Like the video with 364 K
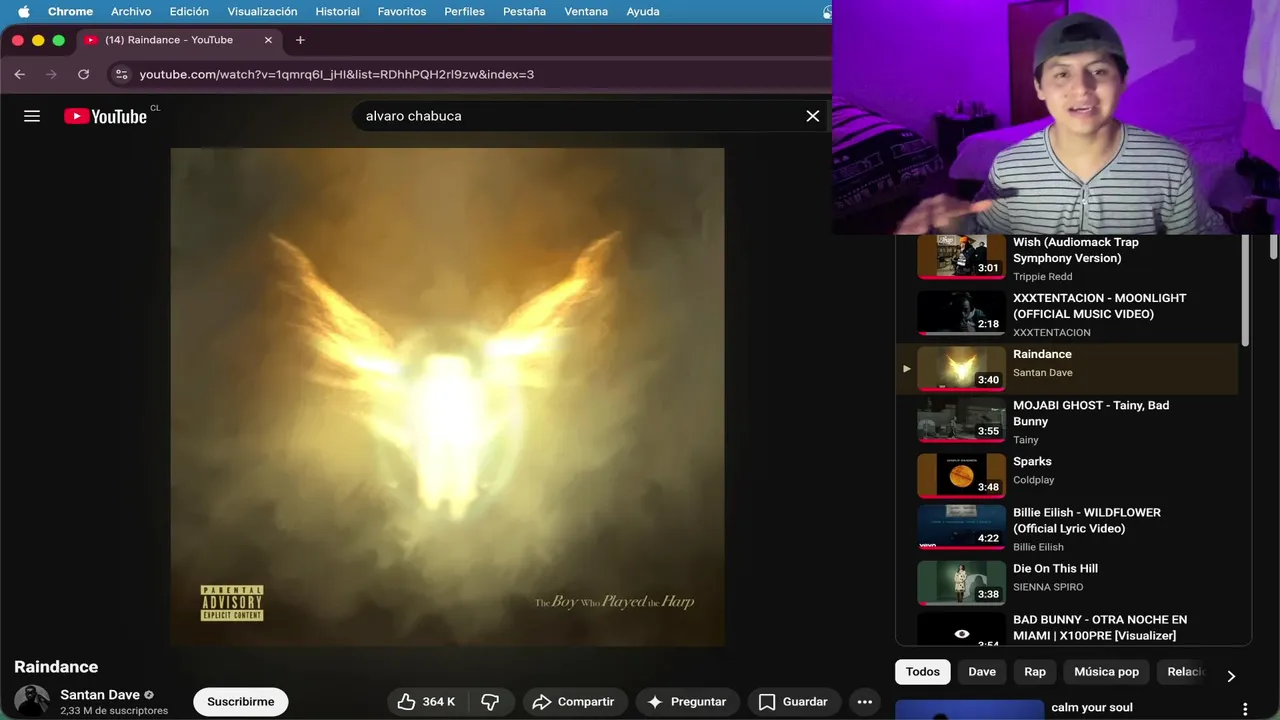Viewport: 1280px width, 720px height. point(427,702)
